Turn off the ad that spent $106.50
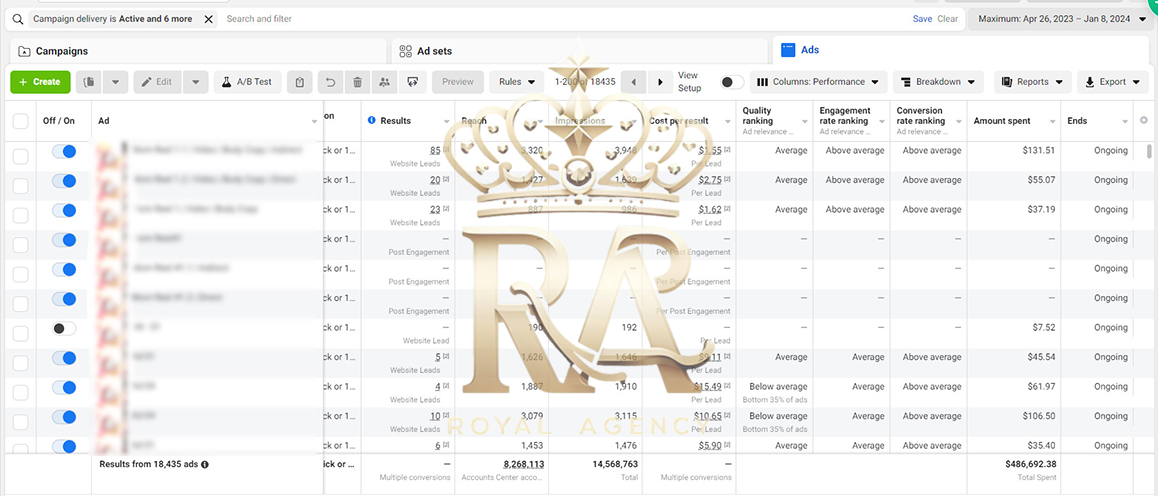Viewport: 1158px width, 496px height. (x=64, y=417)
